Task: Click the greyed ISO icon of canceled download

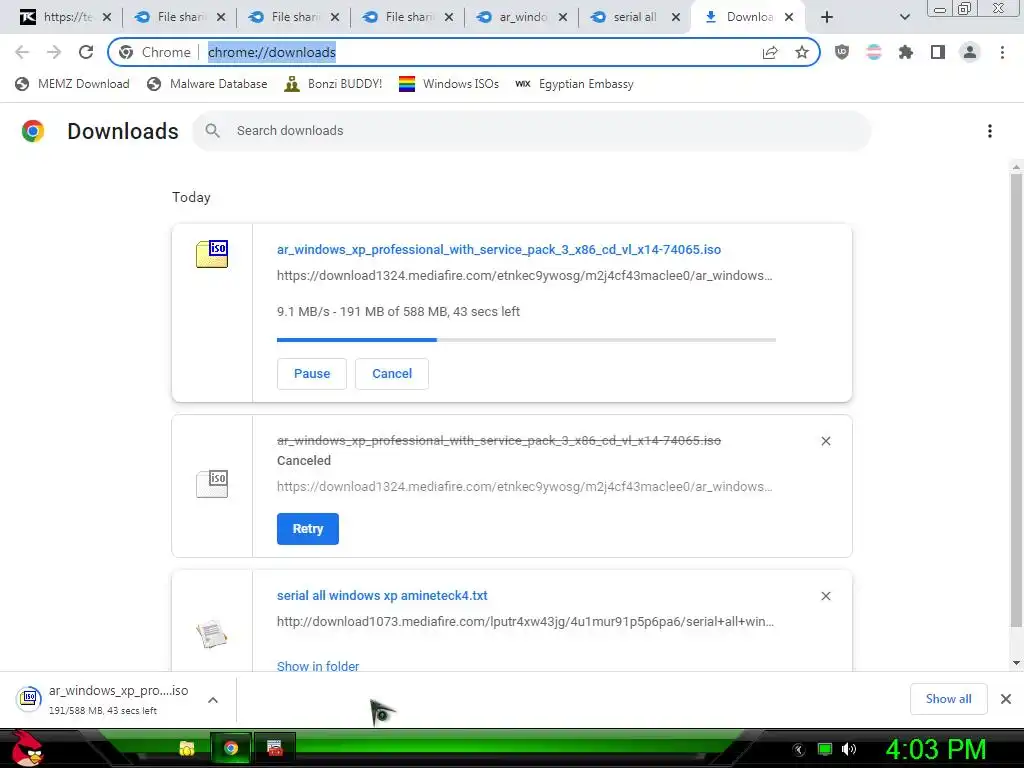Action: point(212,484)
